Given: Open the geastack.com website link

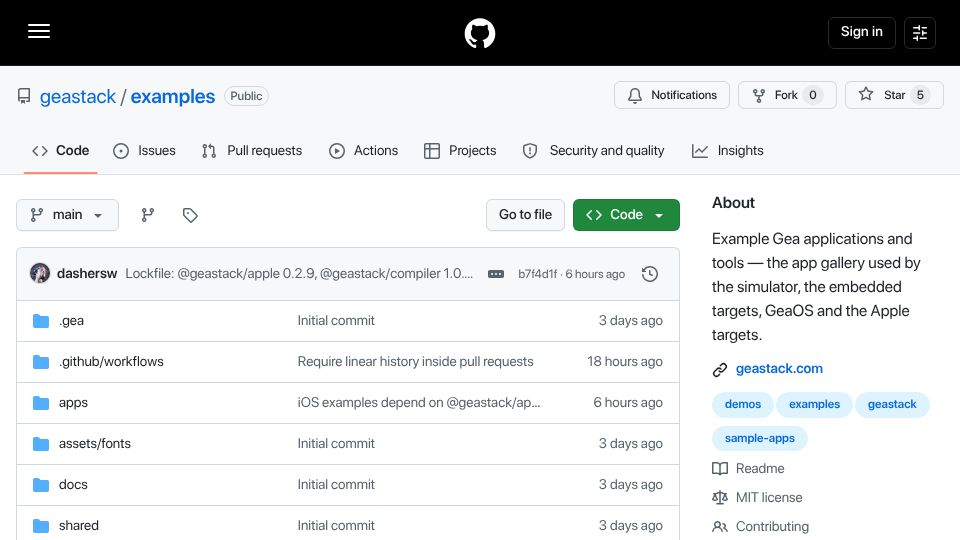Looking at the screenshot, I should pyautogui.click(x=779, y=369).
